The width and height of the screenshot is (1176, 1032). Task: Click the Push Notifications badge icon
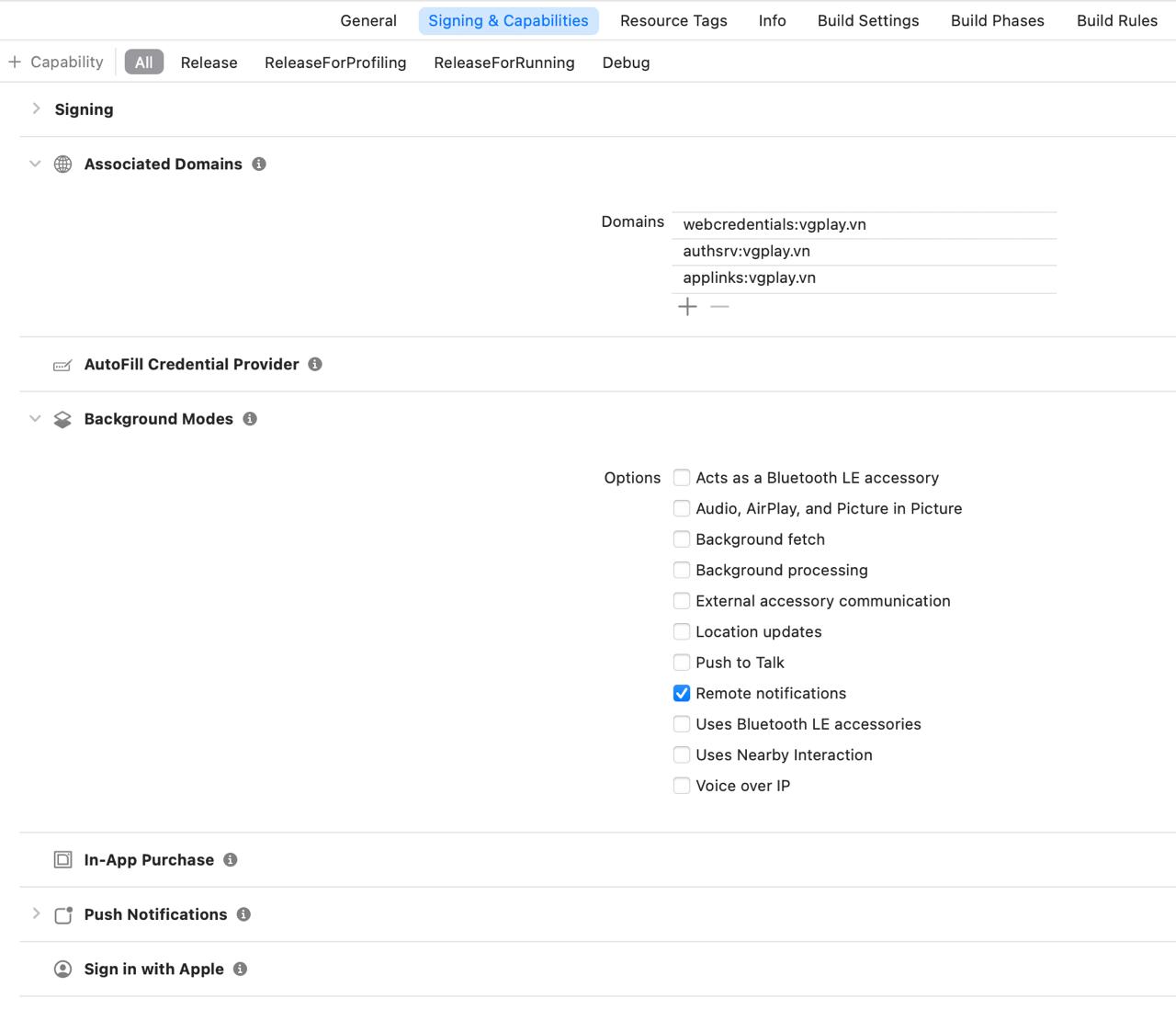point(62,914)
